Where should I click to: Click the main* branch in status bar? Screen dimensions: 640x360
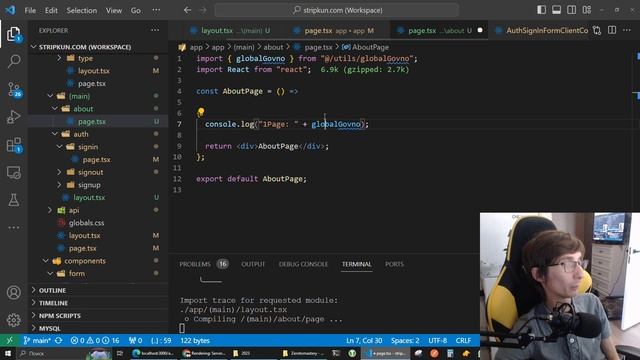click(37, 340)
